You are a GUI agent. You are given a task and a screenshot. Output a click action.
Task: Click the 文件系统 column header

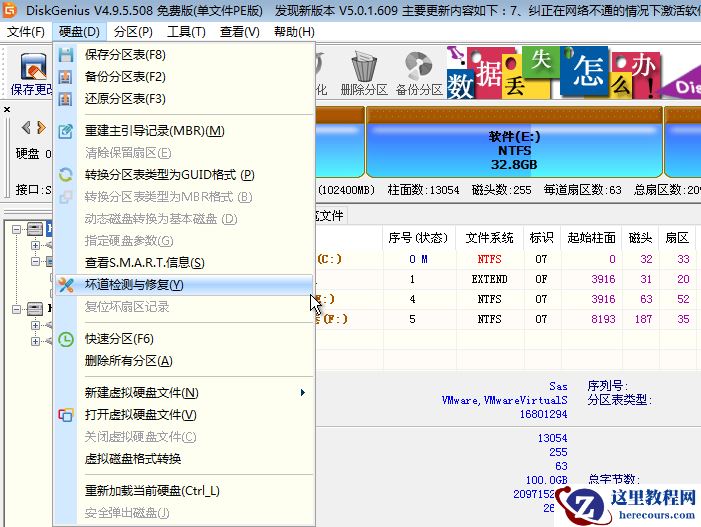point(490,238)
